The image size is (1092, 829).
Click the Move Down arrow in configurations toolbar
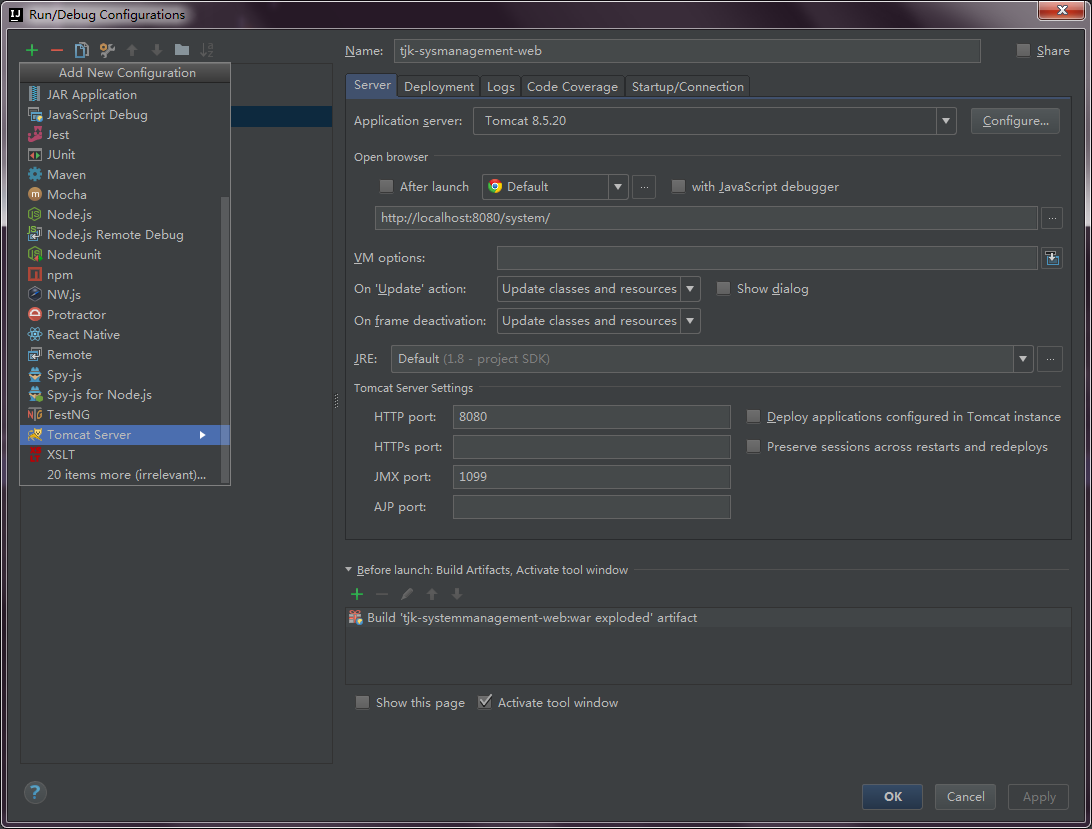[x=157, y=50]
